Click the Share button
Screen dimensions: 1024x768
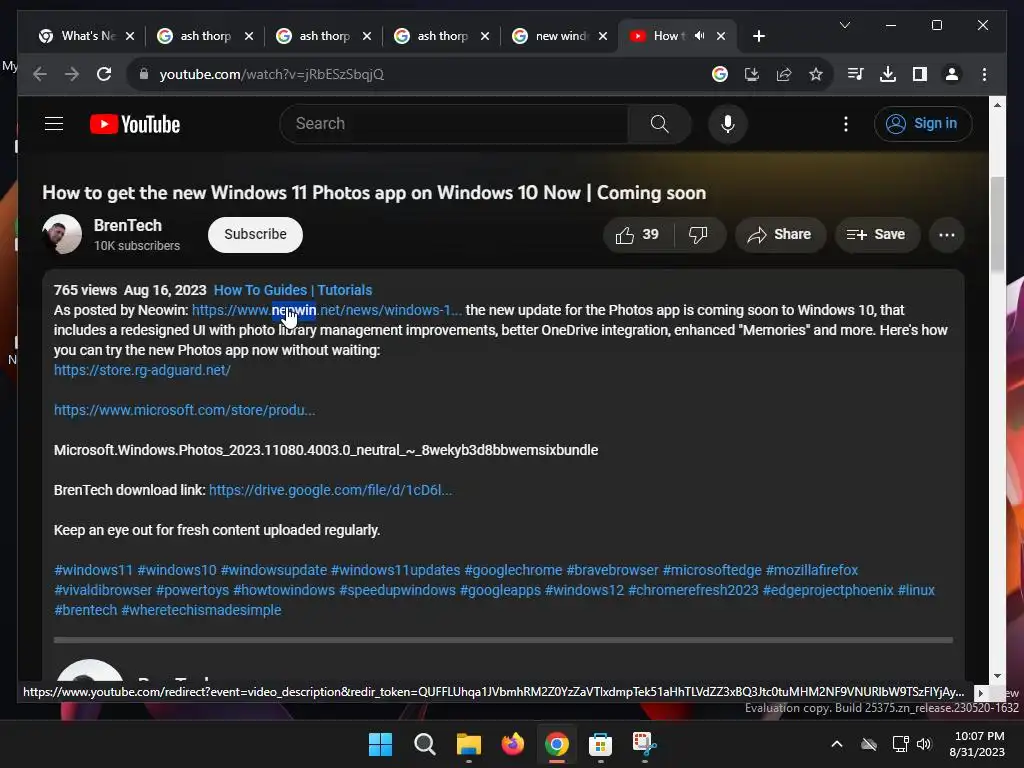(x=780, y=234)
